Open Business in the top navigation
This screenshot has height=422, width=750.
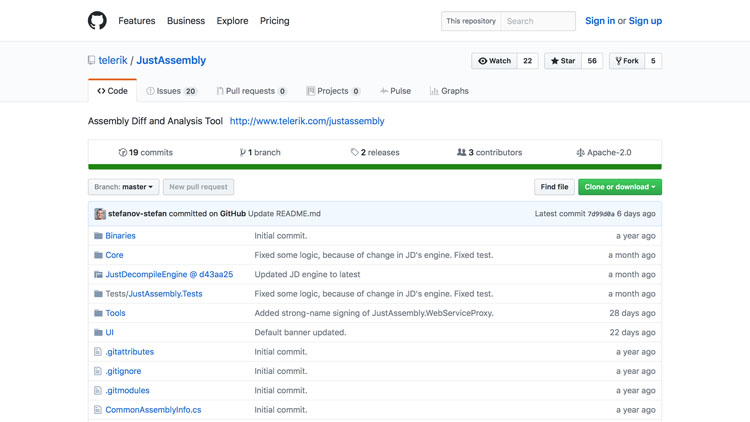pyautogui.click(x=186, y=21)
